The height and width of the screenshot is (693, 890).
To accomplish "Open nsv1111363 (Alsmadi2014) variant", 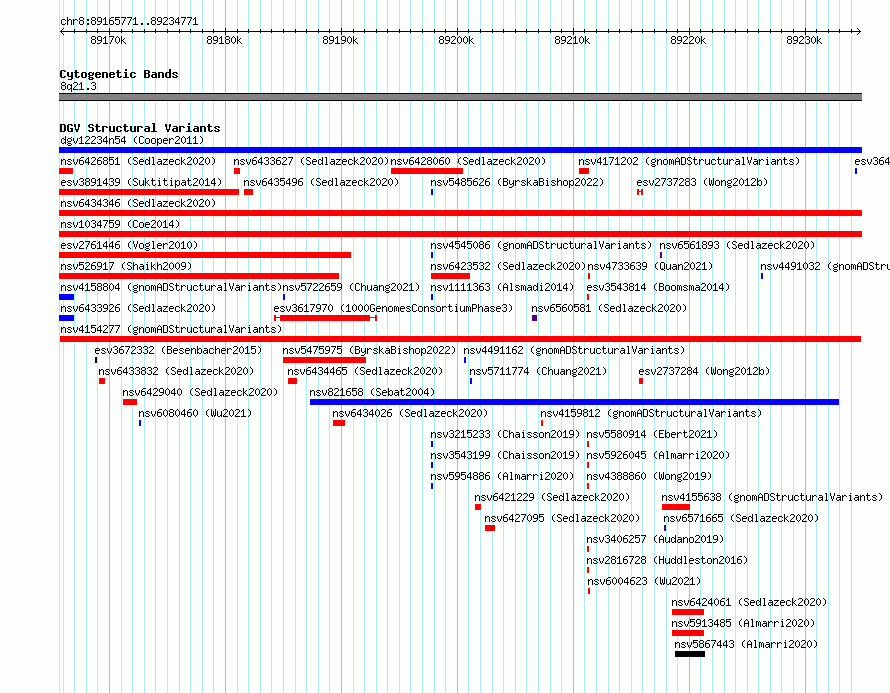I will (x=502, y=287).
